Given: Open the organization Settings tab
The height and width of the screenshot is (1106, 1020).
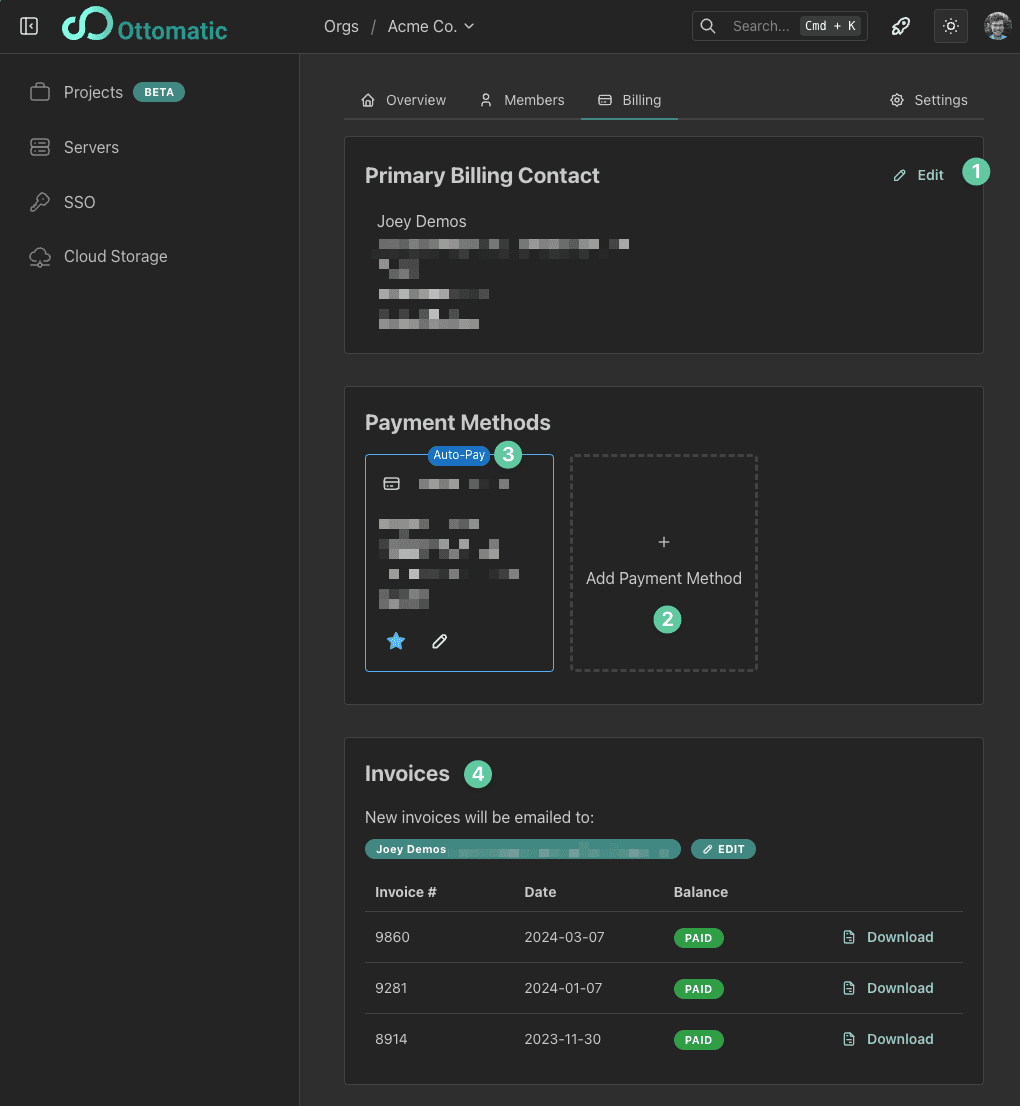Looking at the screenshot, I should coord(929,100).
